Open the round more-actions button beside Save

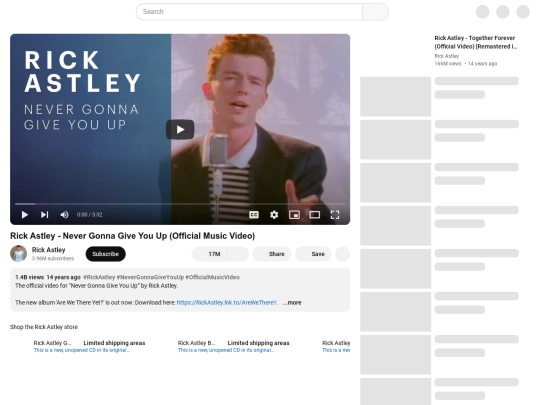342,254
